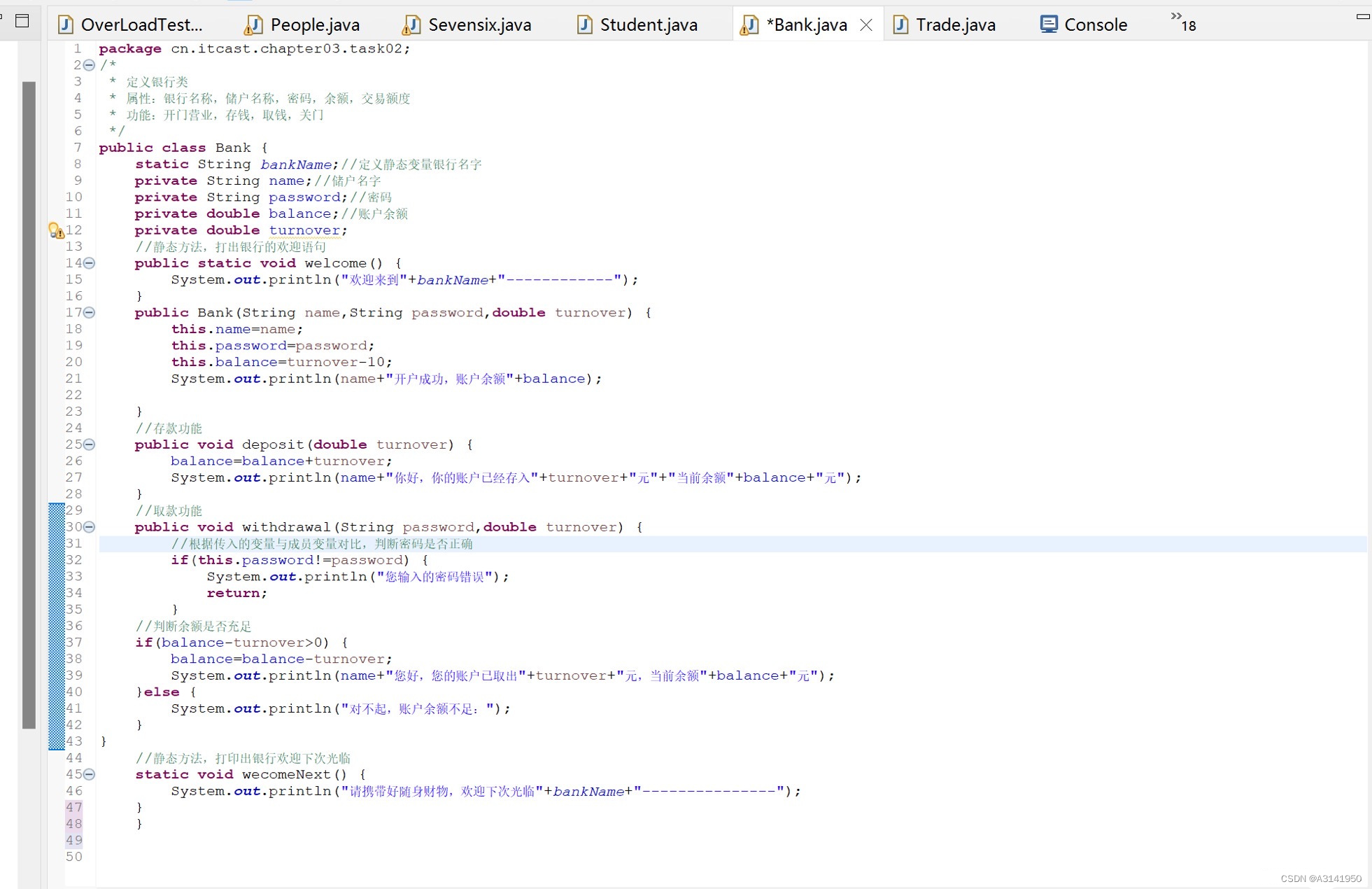
Task: Click the Console view monitor icon
Action: click(x=1048, y=24)
